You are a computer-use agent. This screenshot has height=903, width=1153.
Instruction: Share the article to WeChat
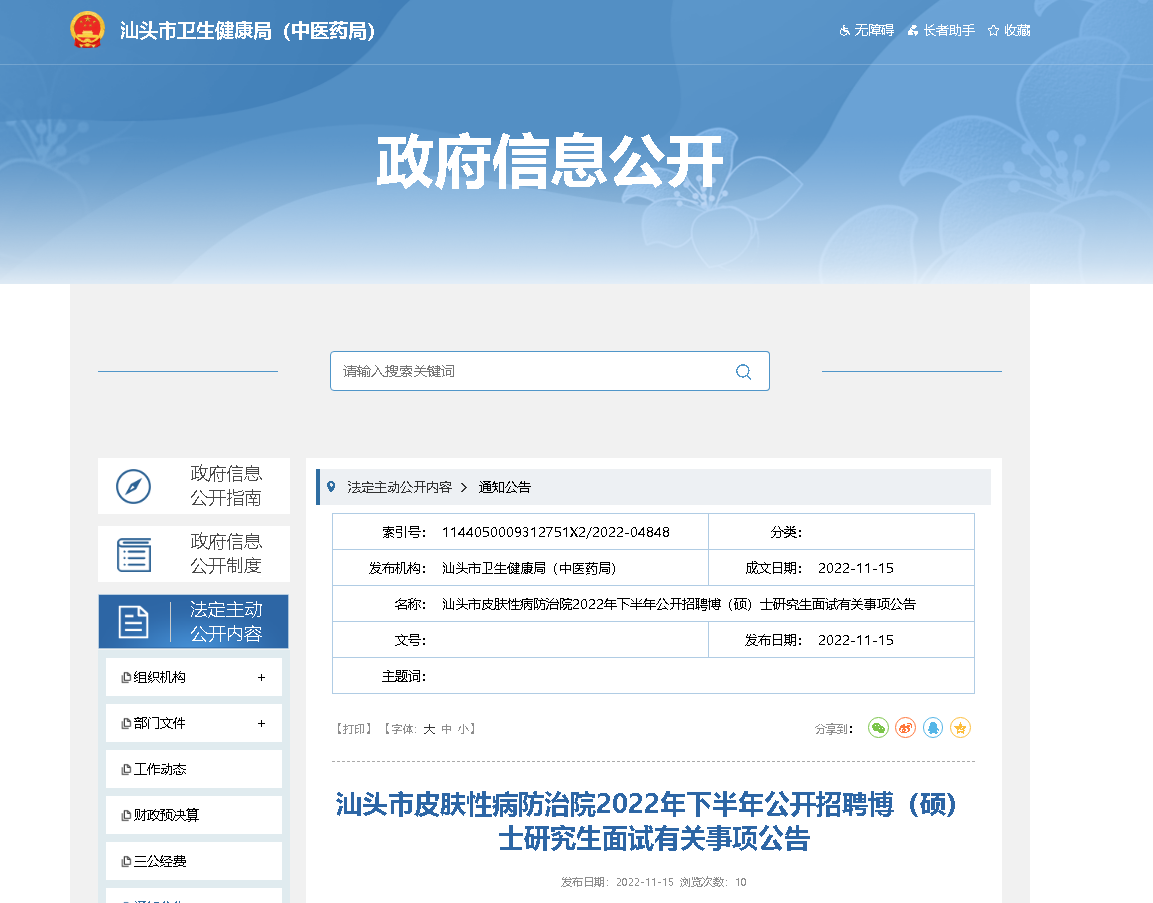point(878,728)
